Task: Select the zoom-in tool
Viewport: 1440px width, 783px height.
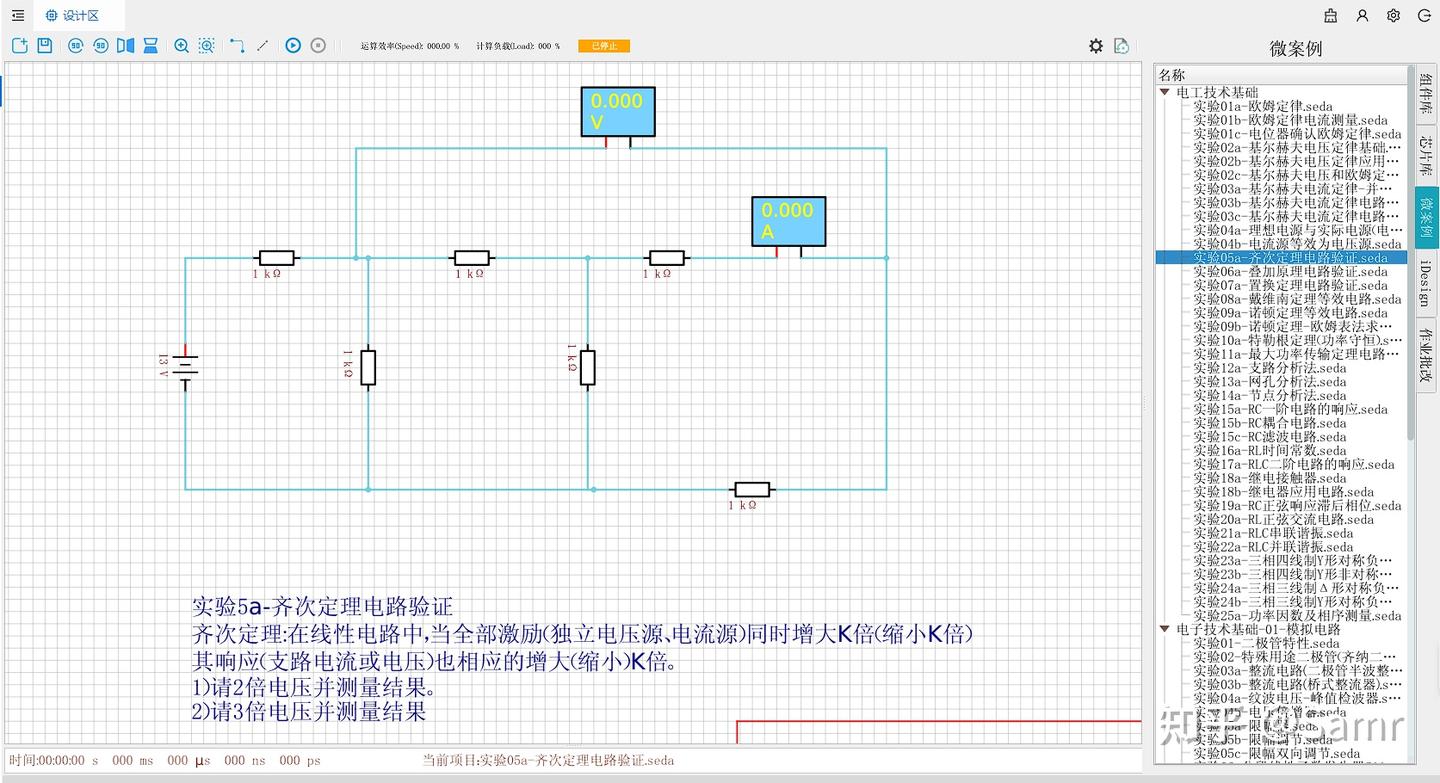Action: pyautogui.click(x=183, y=45)
